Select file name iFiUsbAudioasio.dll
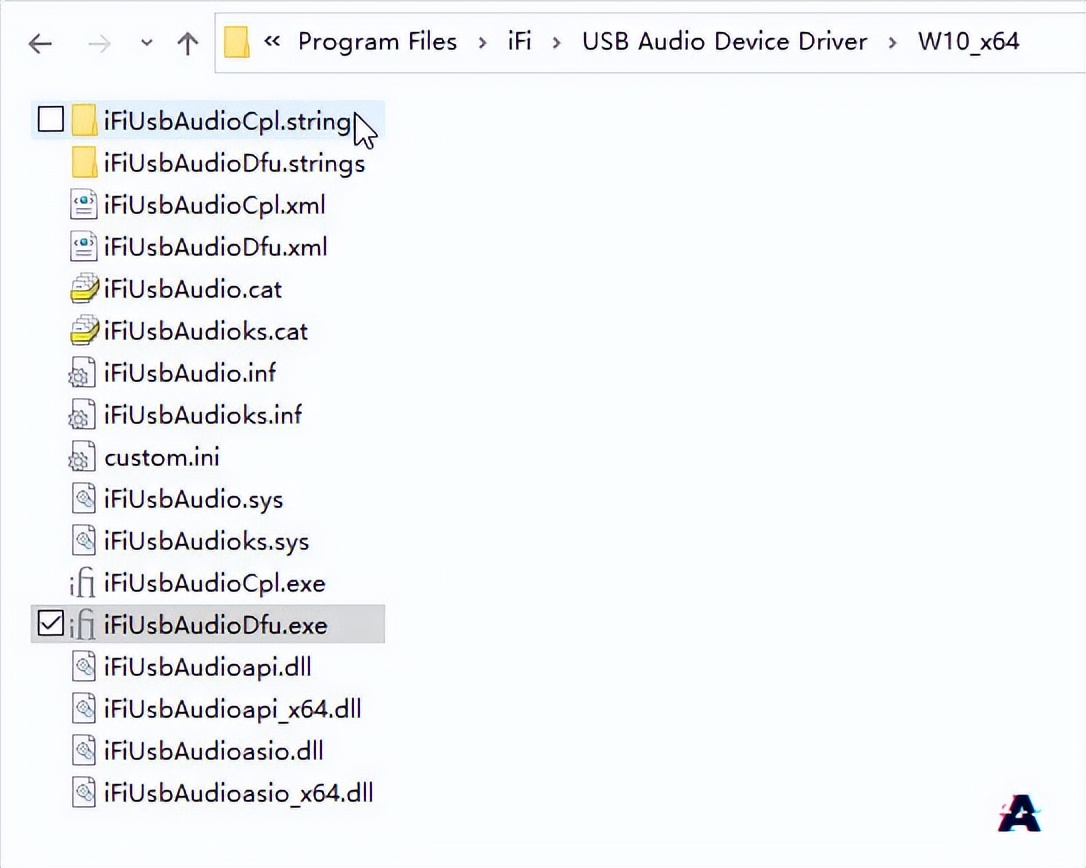 pyautogui.click(x=214, y=751)
